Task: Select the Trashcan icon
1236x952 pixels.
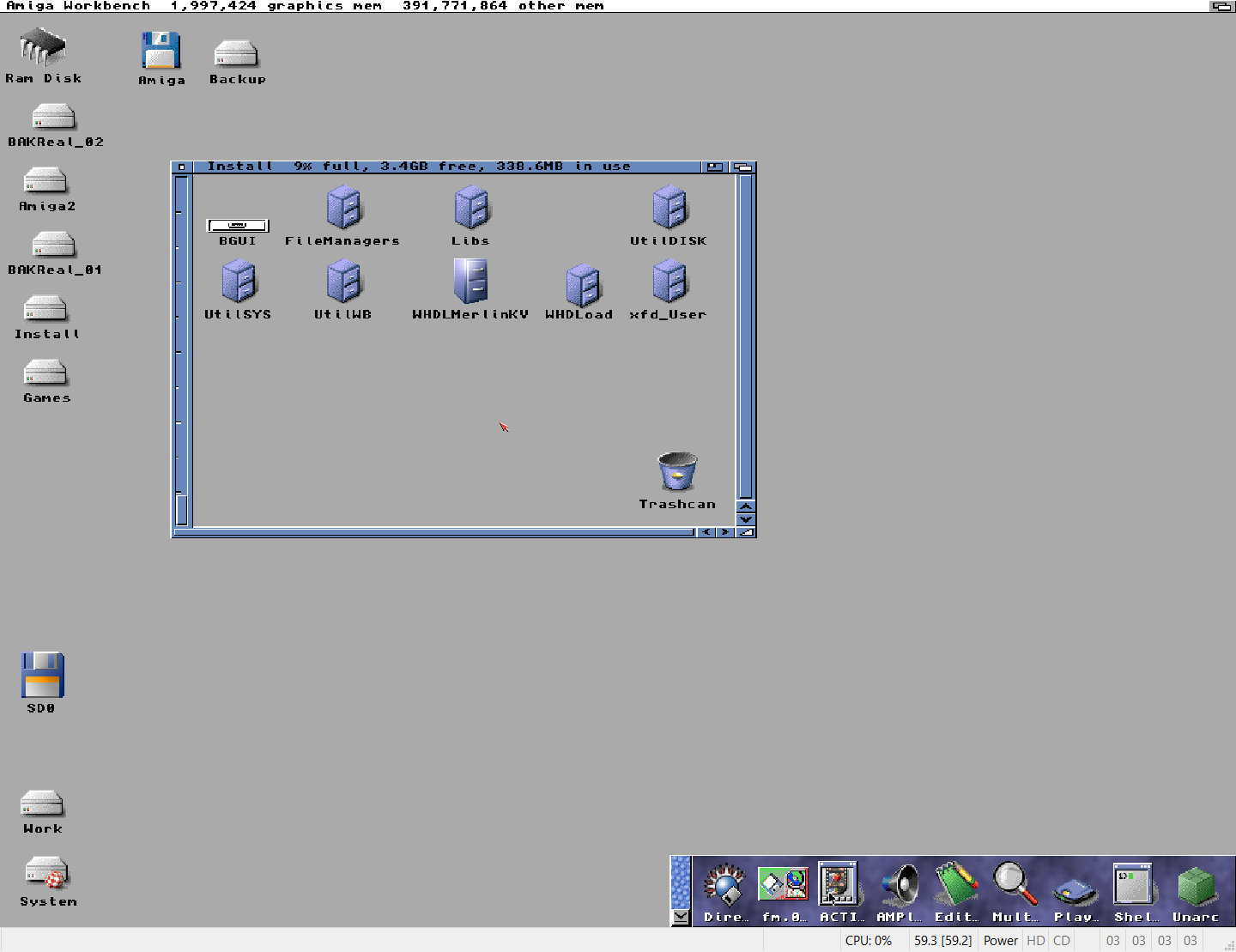Action: click(677, 471)
